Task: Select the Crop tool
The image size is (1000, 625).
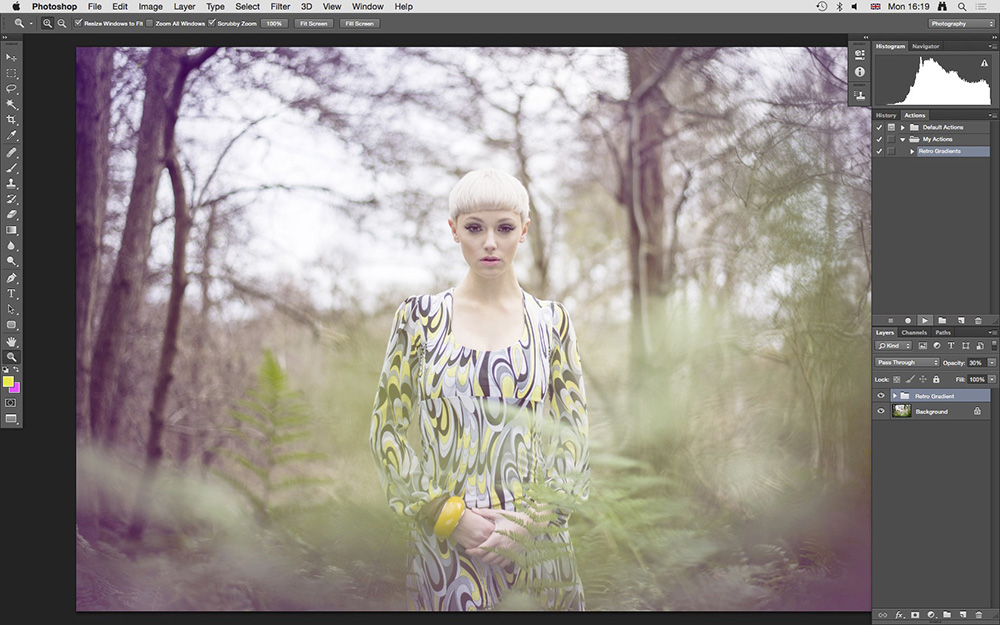Action: click(x=11, y=120)
